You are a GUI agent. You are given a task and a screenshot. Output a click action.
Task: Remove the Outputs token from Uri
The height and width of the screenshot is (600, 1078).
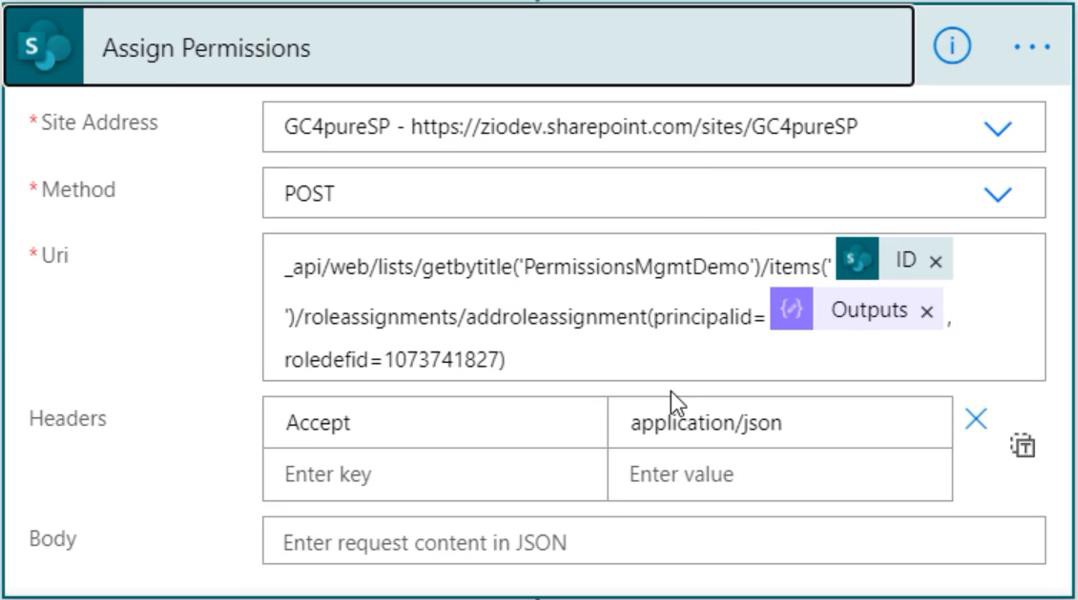927,311
